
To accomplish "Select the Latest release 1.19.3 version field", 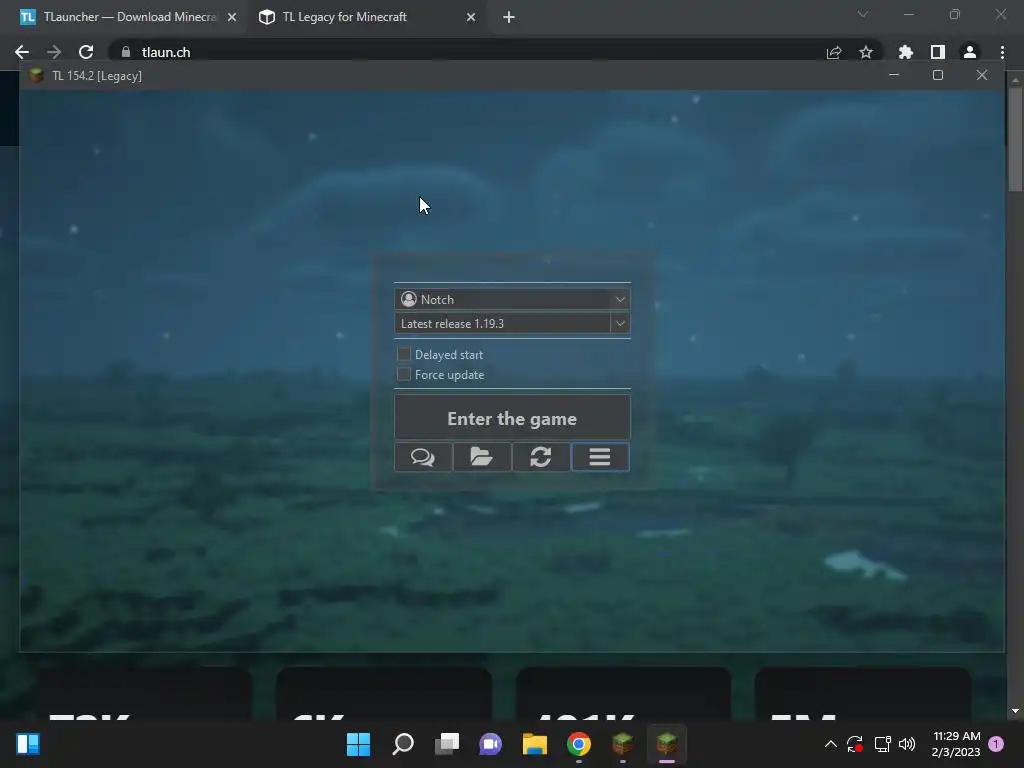I will coord(502,323).
